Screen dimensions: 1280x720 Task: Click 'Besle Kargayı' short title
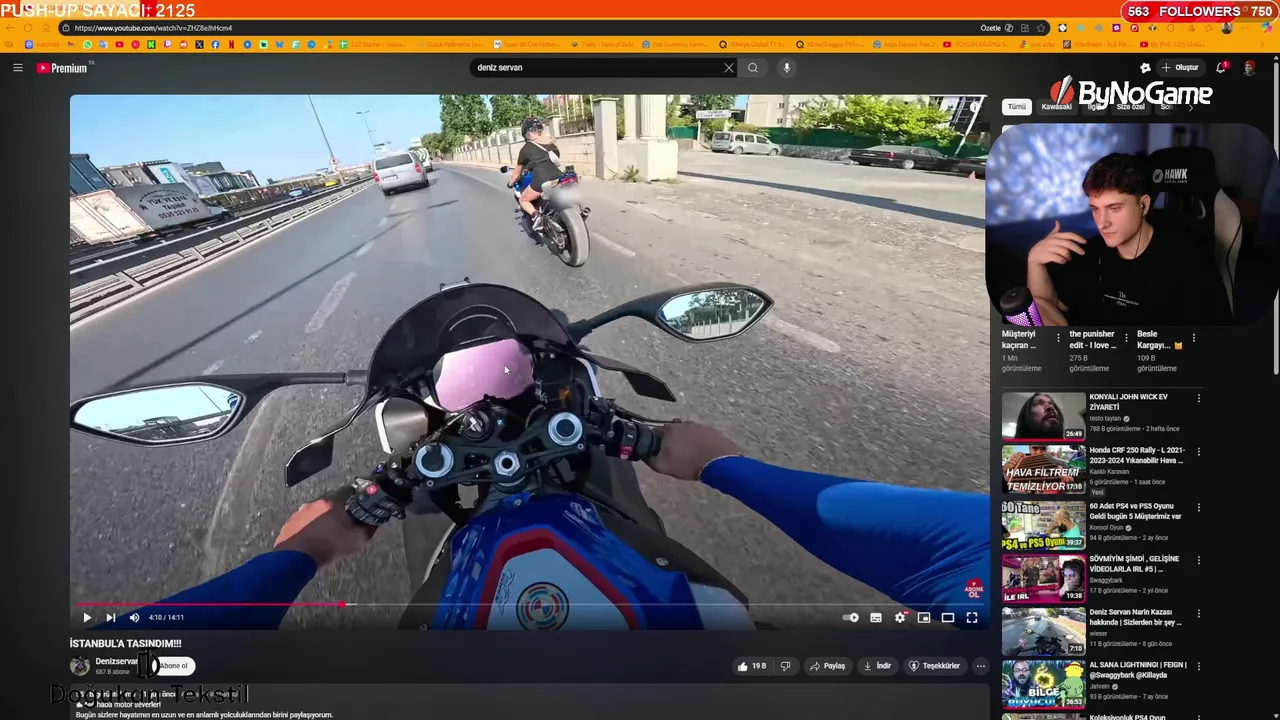[1160, 339]
